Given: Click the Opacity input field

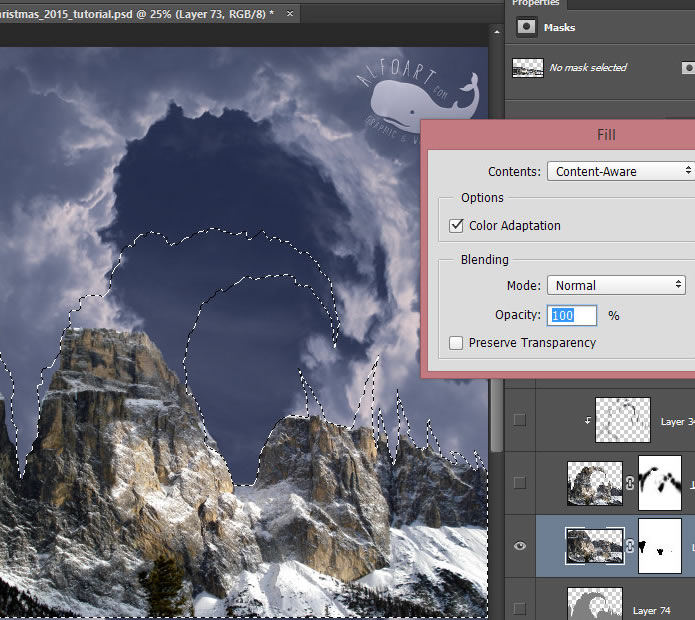Looking at the screenshot, I should [572, 315].
